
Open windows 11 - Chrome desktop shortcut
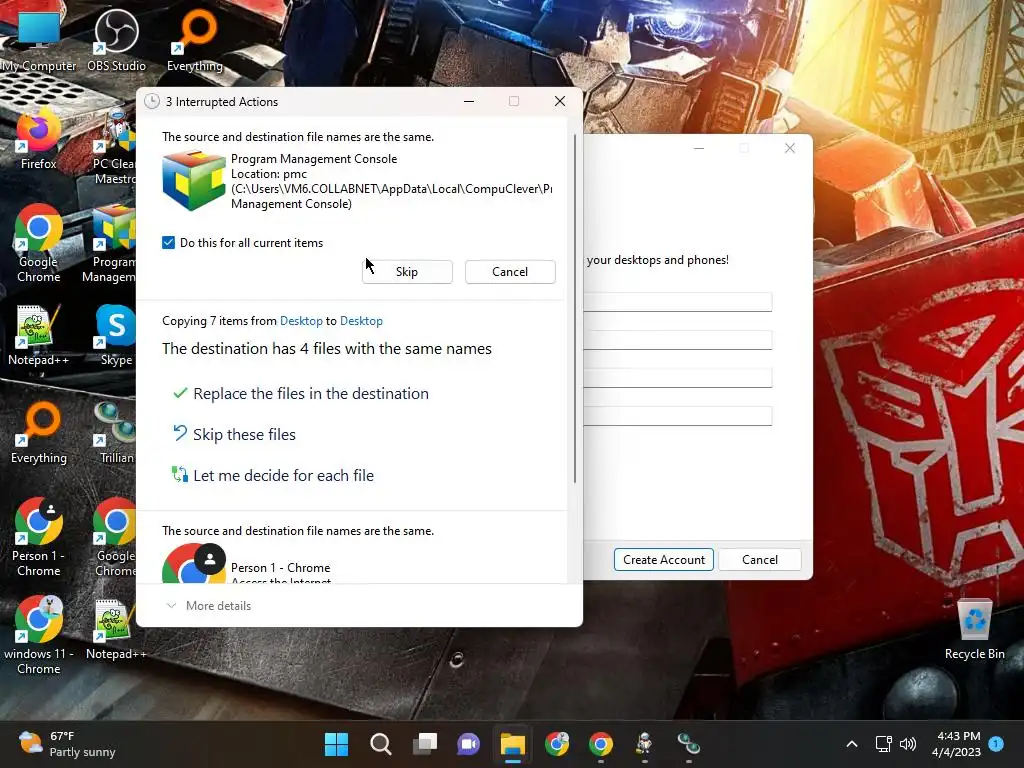pyautogui.click(x=39, y=635)
